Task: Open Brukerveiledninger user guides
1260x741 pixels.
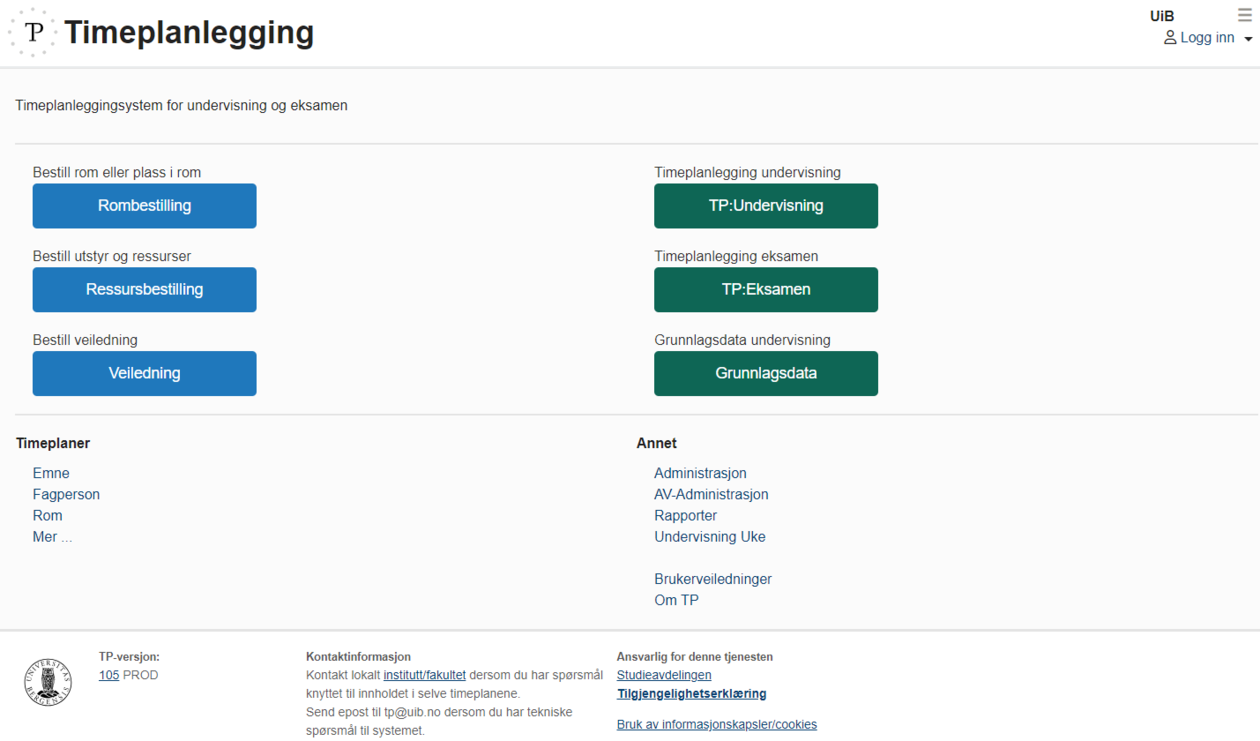Action: 712,579
